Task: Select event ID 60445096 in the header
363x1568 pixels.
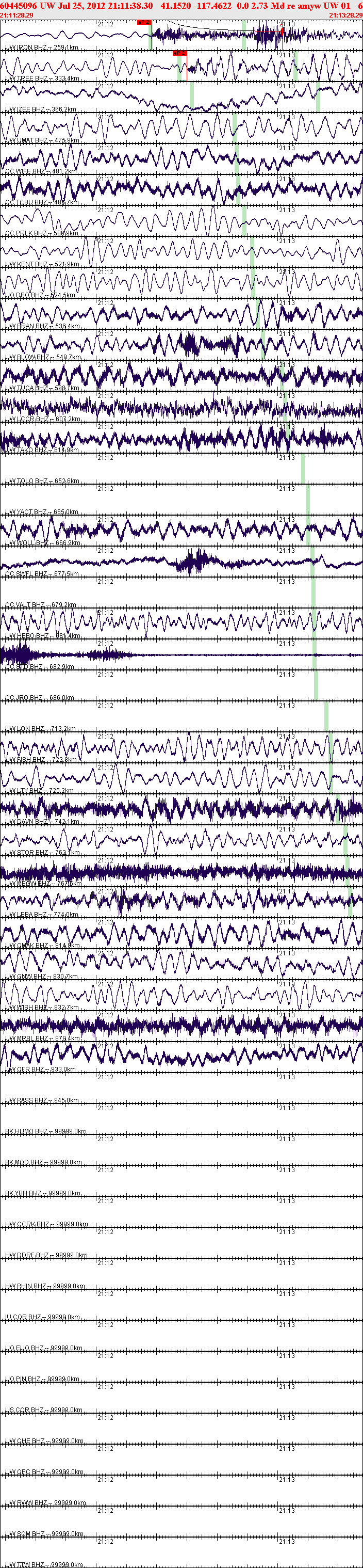Action: 18,6
